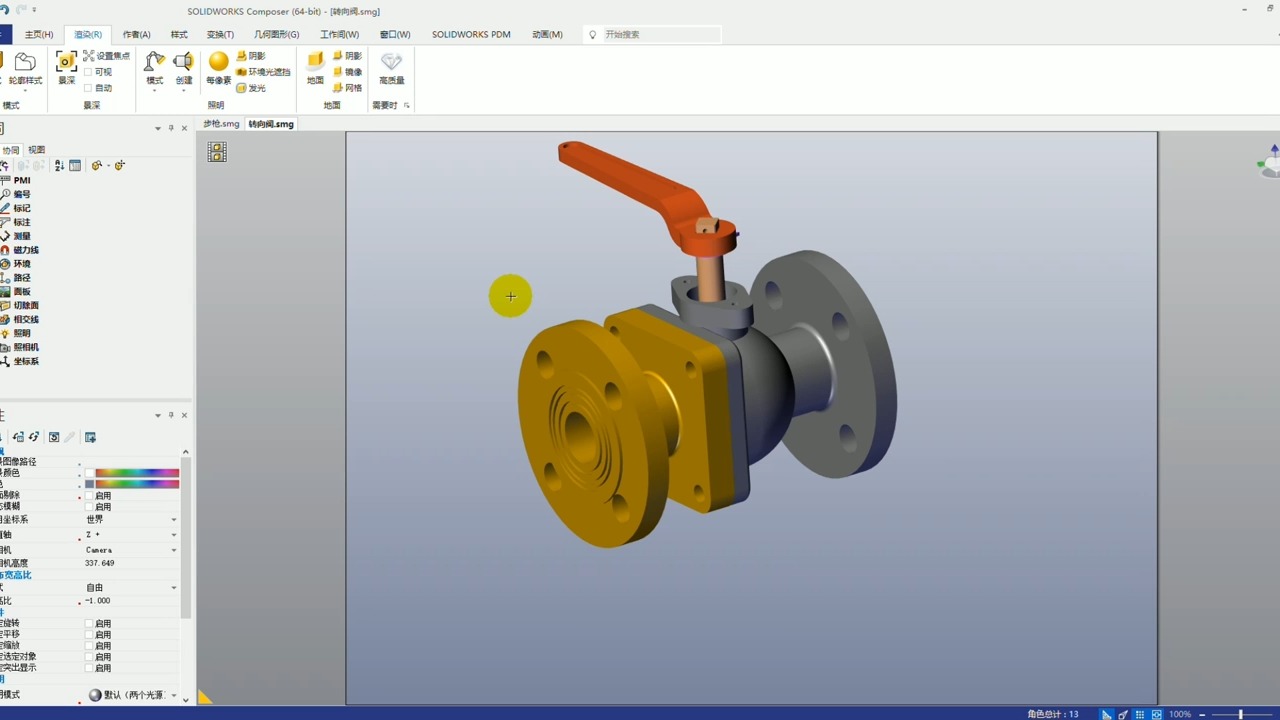
Task: Select the PMI tree item
Action: pyautogui.click(x=22, y=180)
